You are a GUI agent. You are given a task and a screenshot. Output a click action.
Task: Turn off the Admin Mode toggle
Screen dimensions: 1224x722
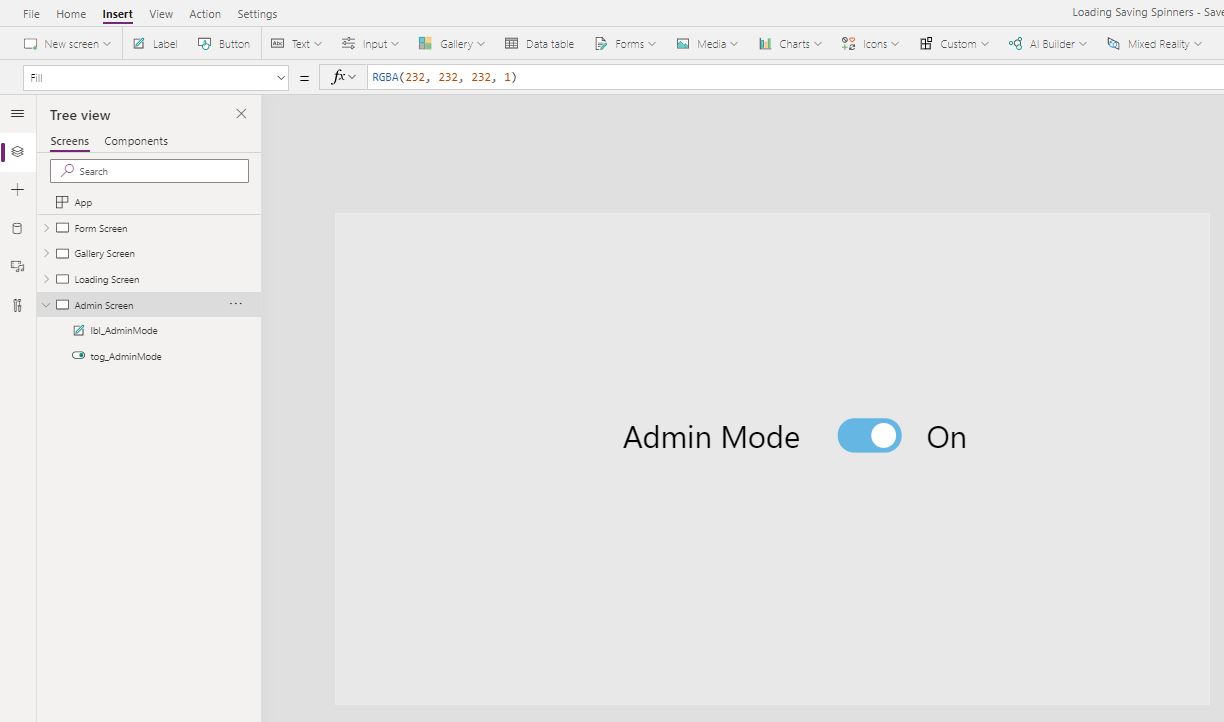tap(869, 436)
